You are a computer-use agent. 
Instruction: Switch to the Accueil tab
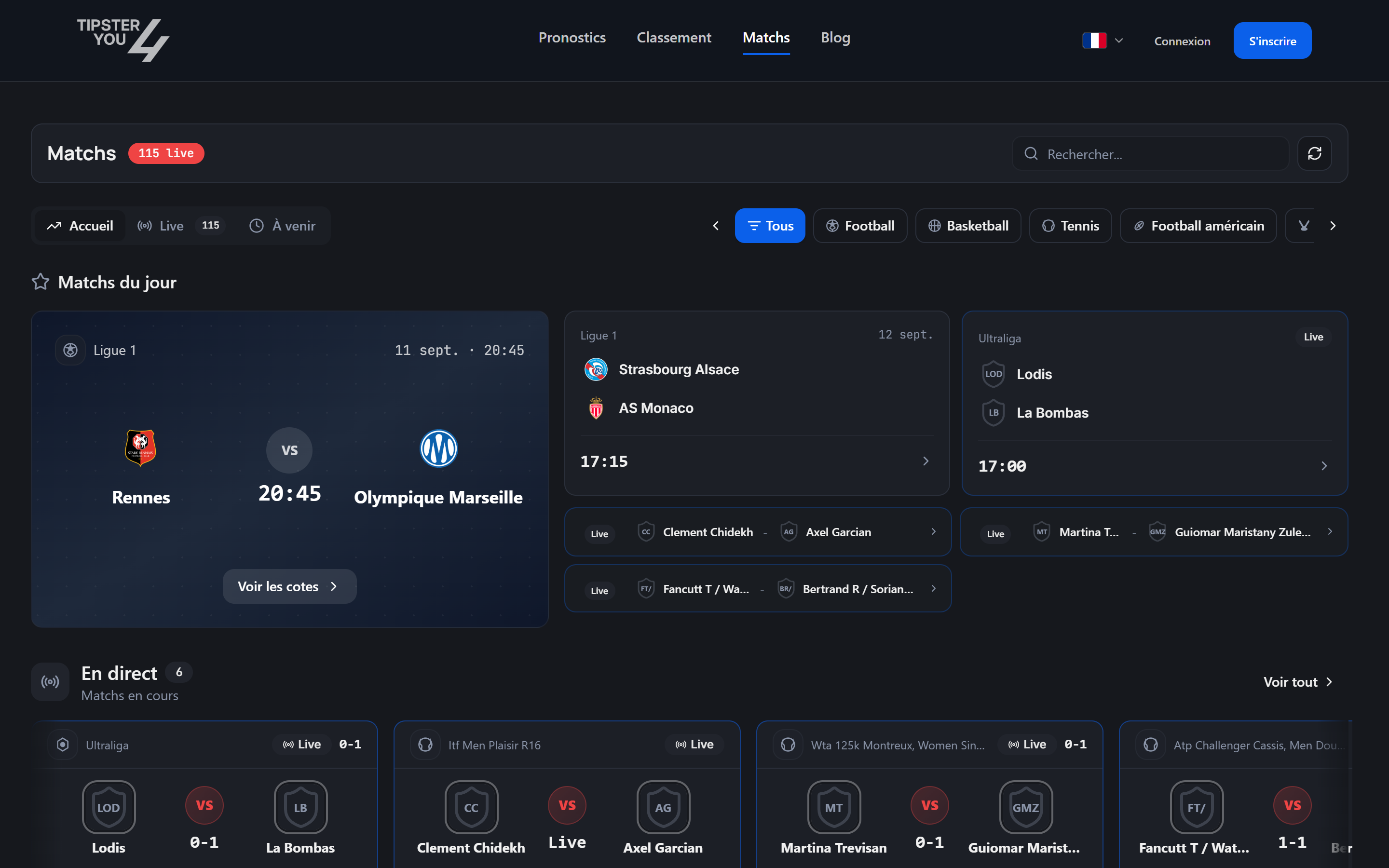click(x=80, y=226)
